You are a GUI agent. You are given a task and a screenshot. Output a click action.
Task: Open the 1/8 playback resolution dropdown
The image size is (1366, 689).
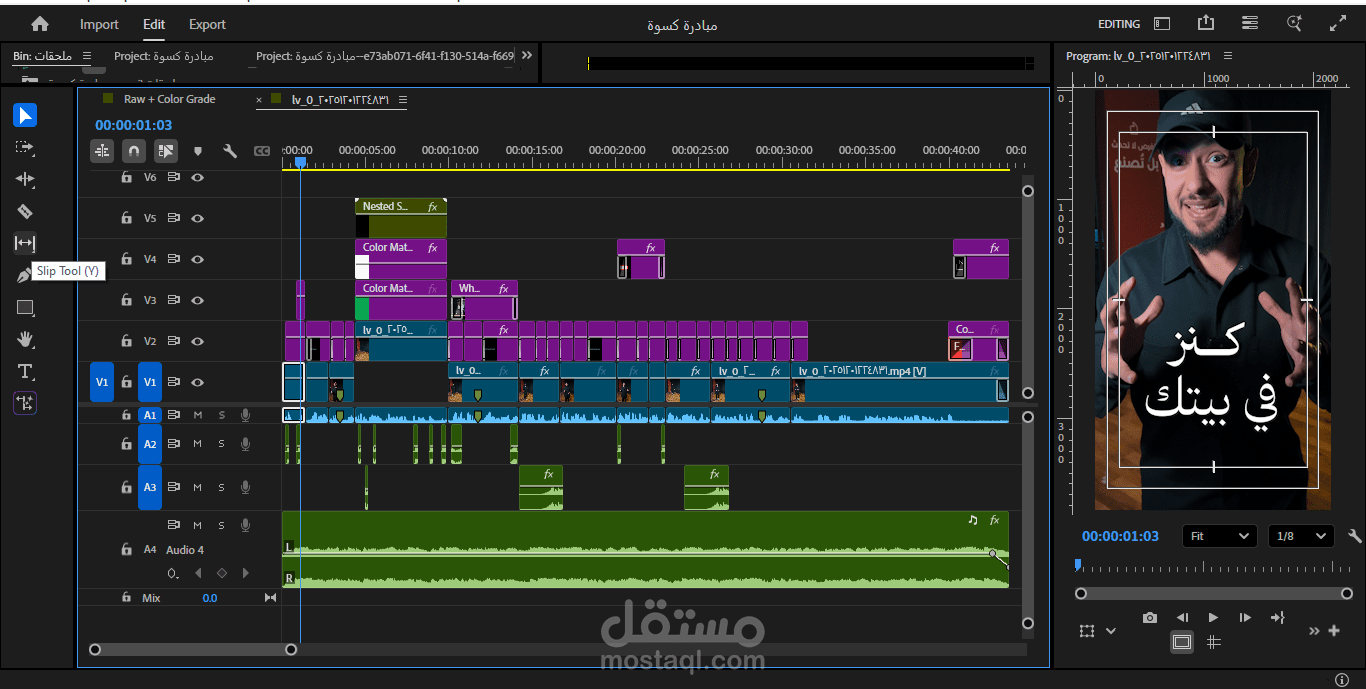(x=1300, y=536)
